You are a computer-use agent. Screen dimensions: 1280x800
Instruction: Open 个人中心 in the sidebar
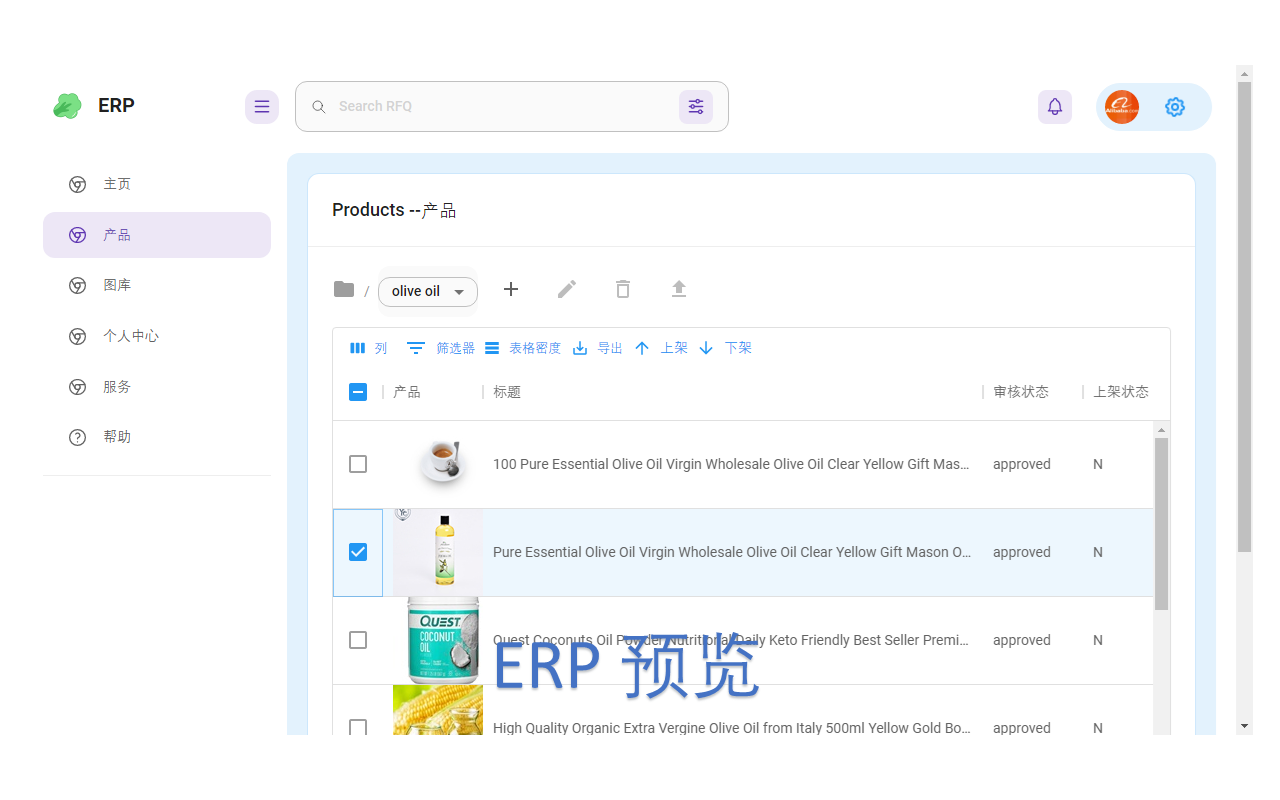tap(157, 336)
